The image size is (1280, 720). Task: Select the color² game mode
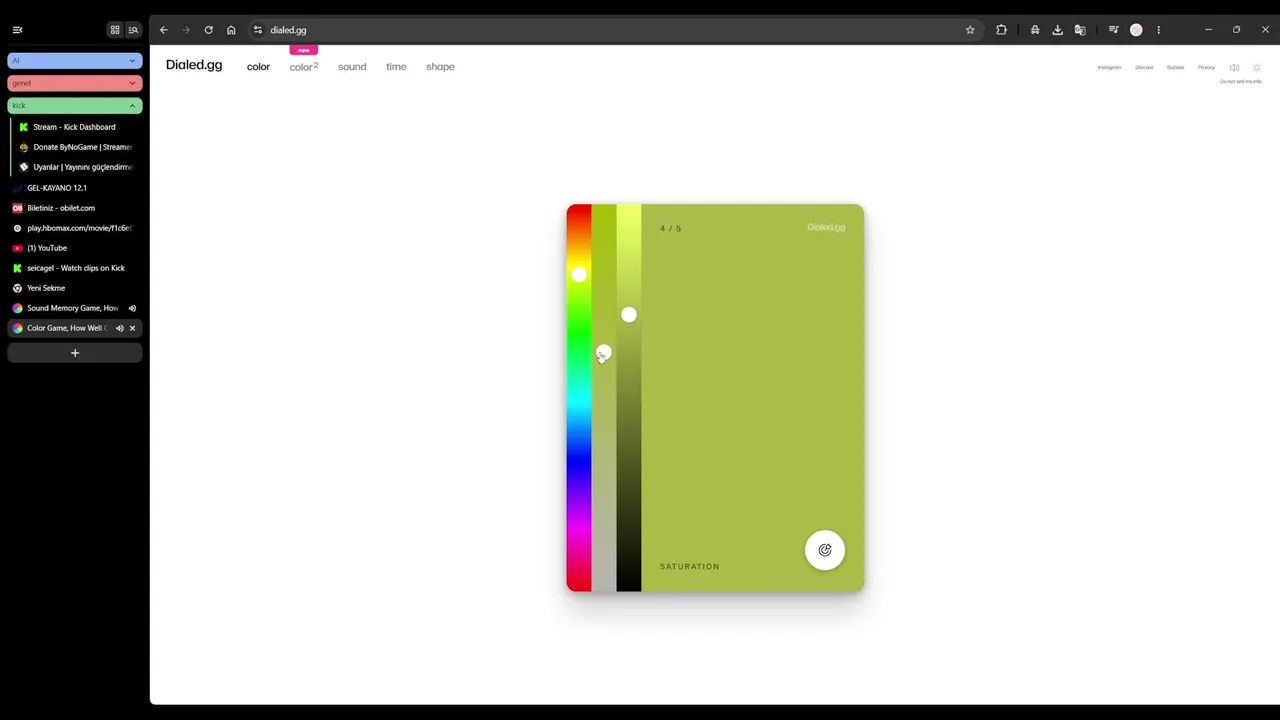point(304,67)
